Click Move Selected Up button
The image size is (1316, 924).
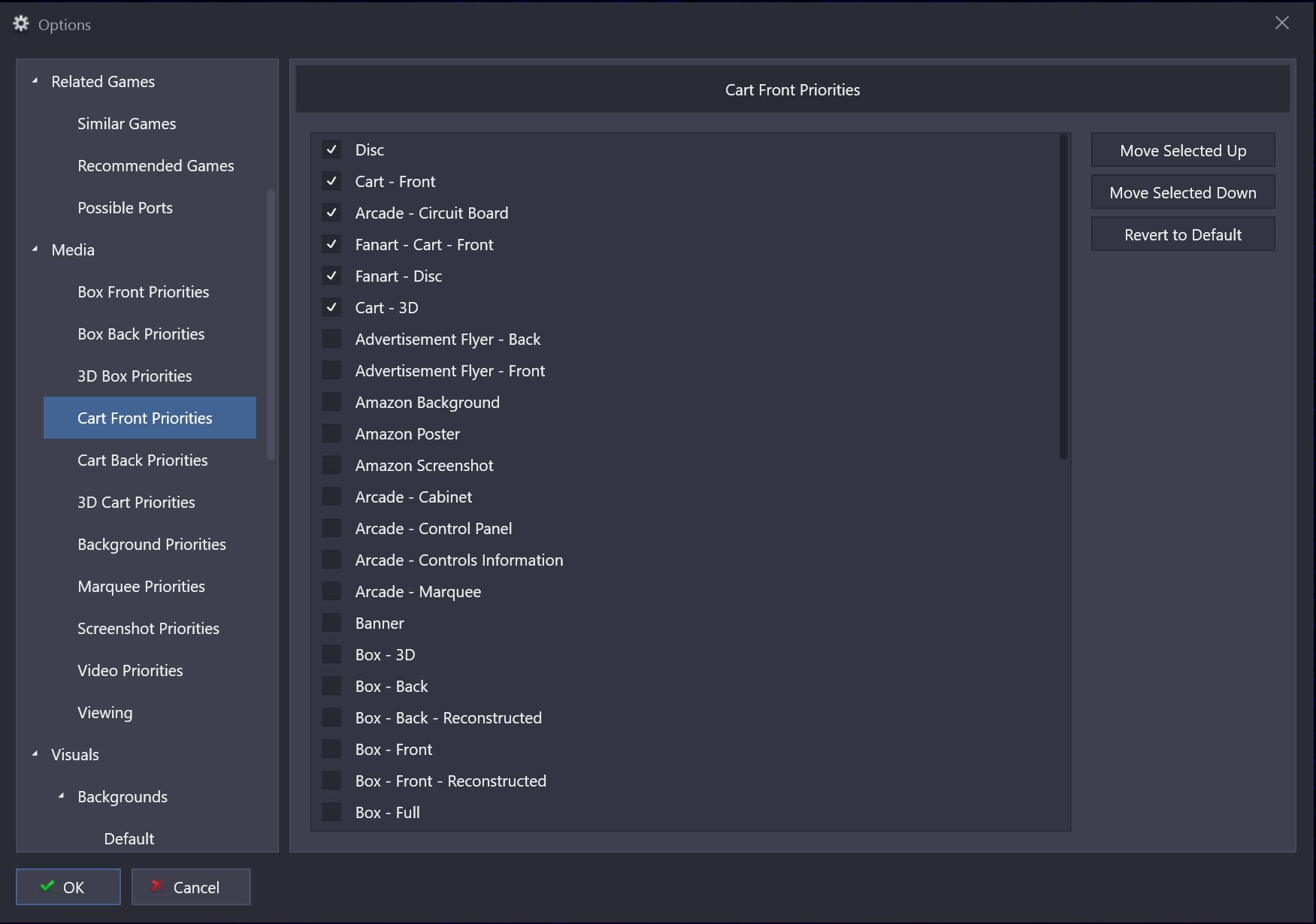(x=1183, y=150)
